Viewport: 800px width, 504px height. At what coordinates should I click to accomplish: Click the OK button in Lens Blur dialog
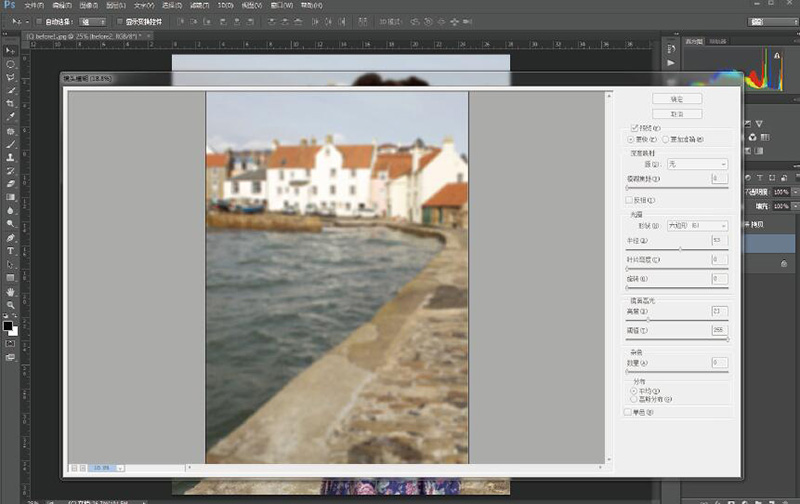pos(676,99)
